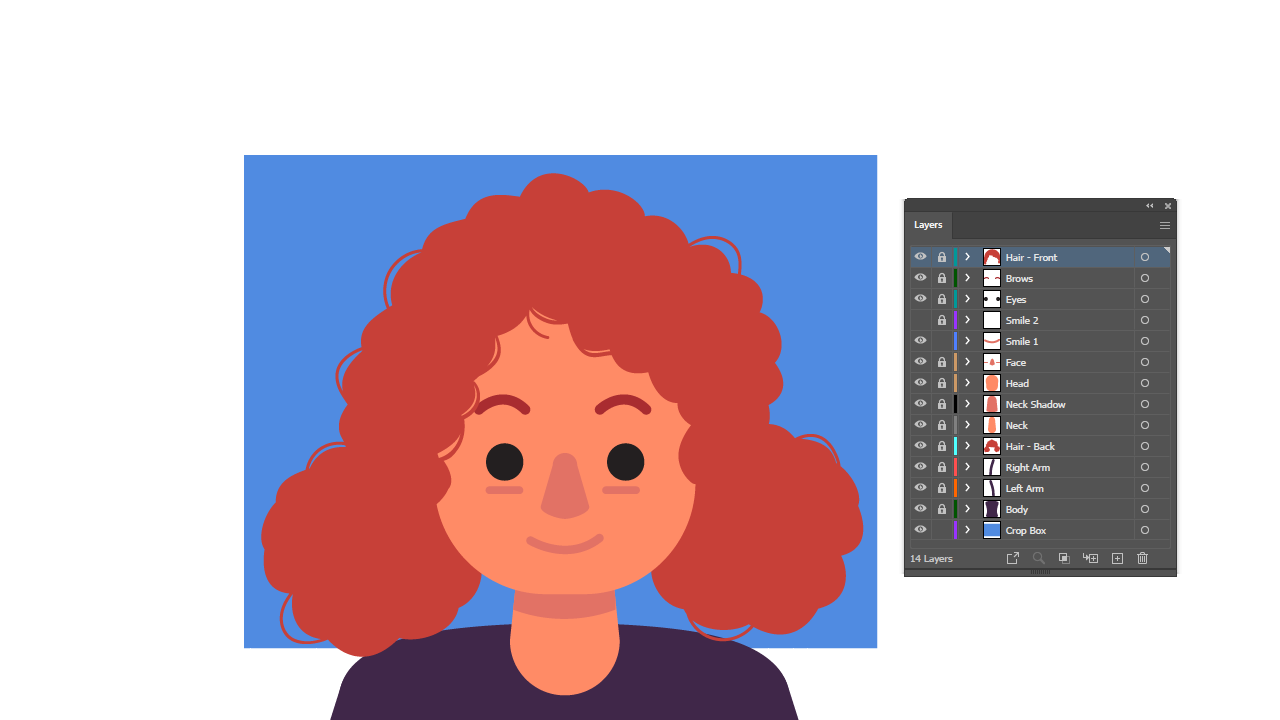Click the Face layer thumbnail
This screenshot has height=720, width=1280.
point(991,362)
